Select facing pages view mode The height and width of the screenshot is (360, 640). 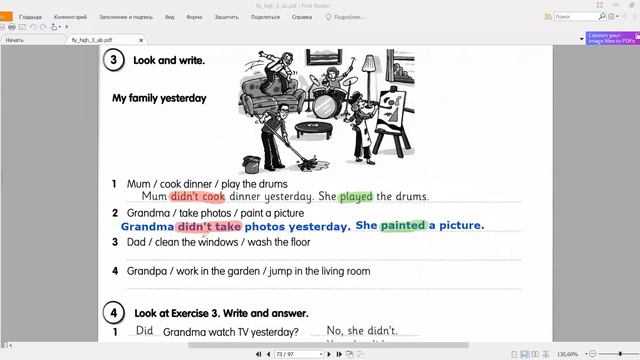535,354
